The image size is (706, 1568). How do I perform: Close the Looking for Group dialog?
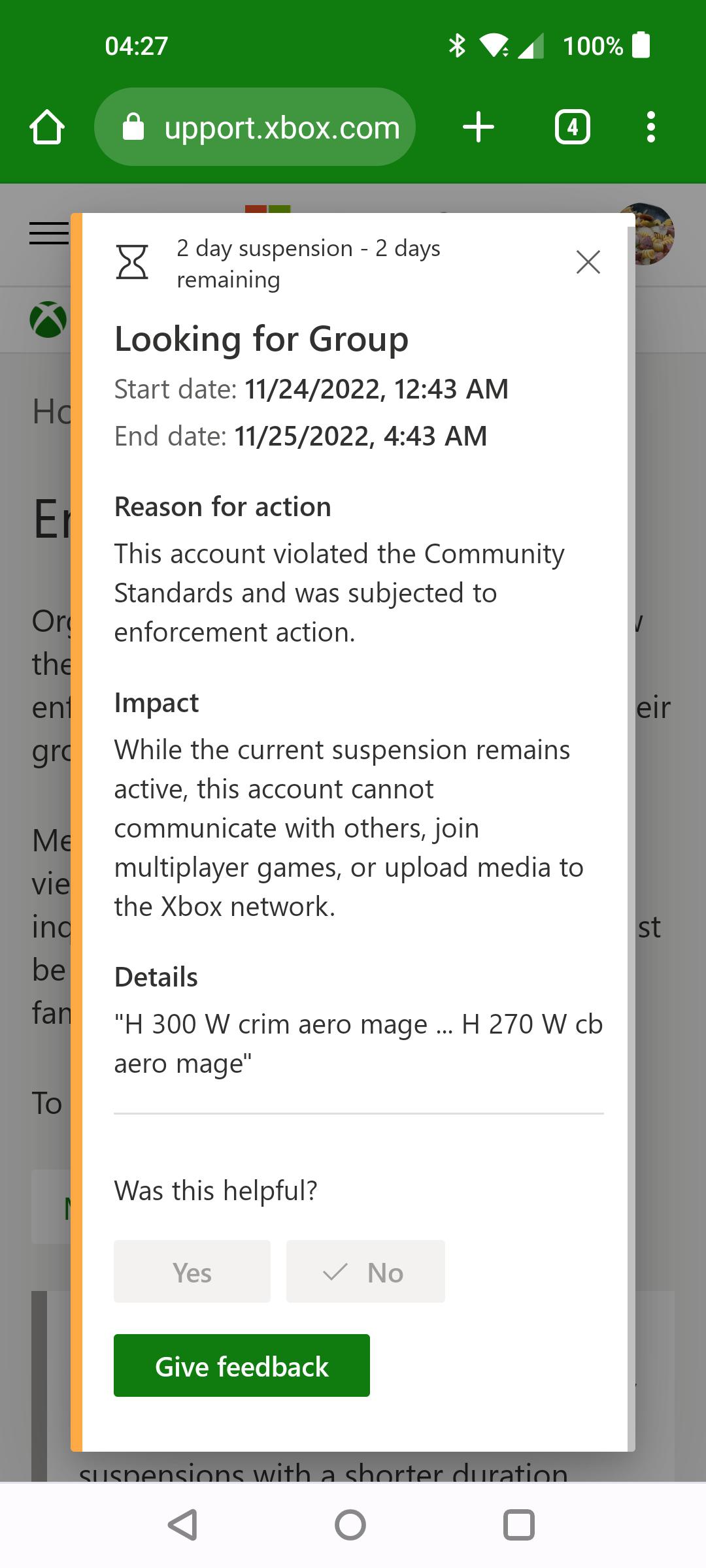(x=587, y=263)
